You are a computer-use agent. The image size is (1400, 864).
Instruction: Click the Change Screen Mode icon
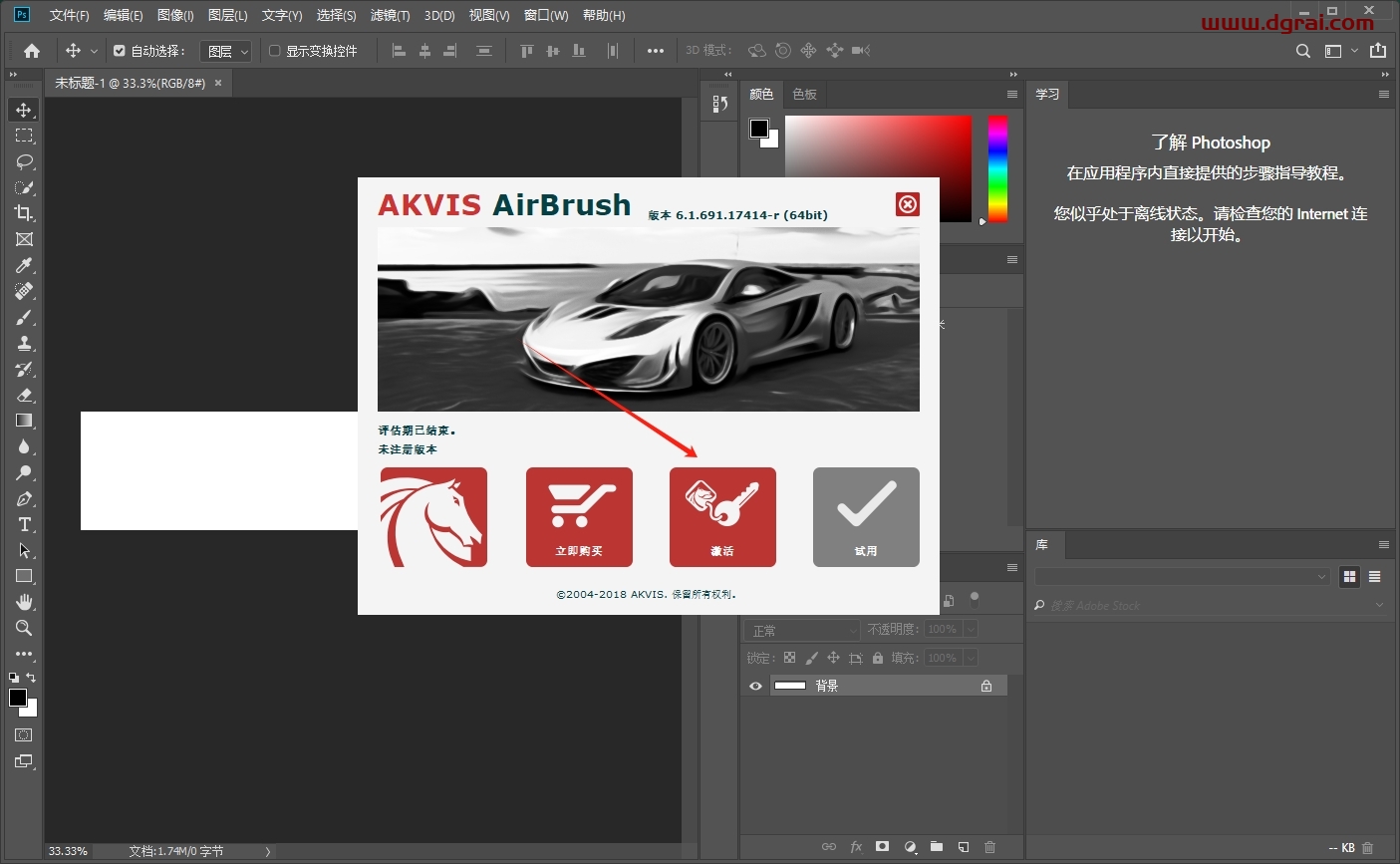pyautogui.click(x=24, y=761)
